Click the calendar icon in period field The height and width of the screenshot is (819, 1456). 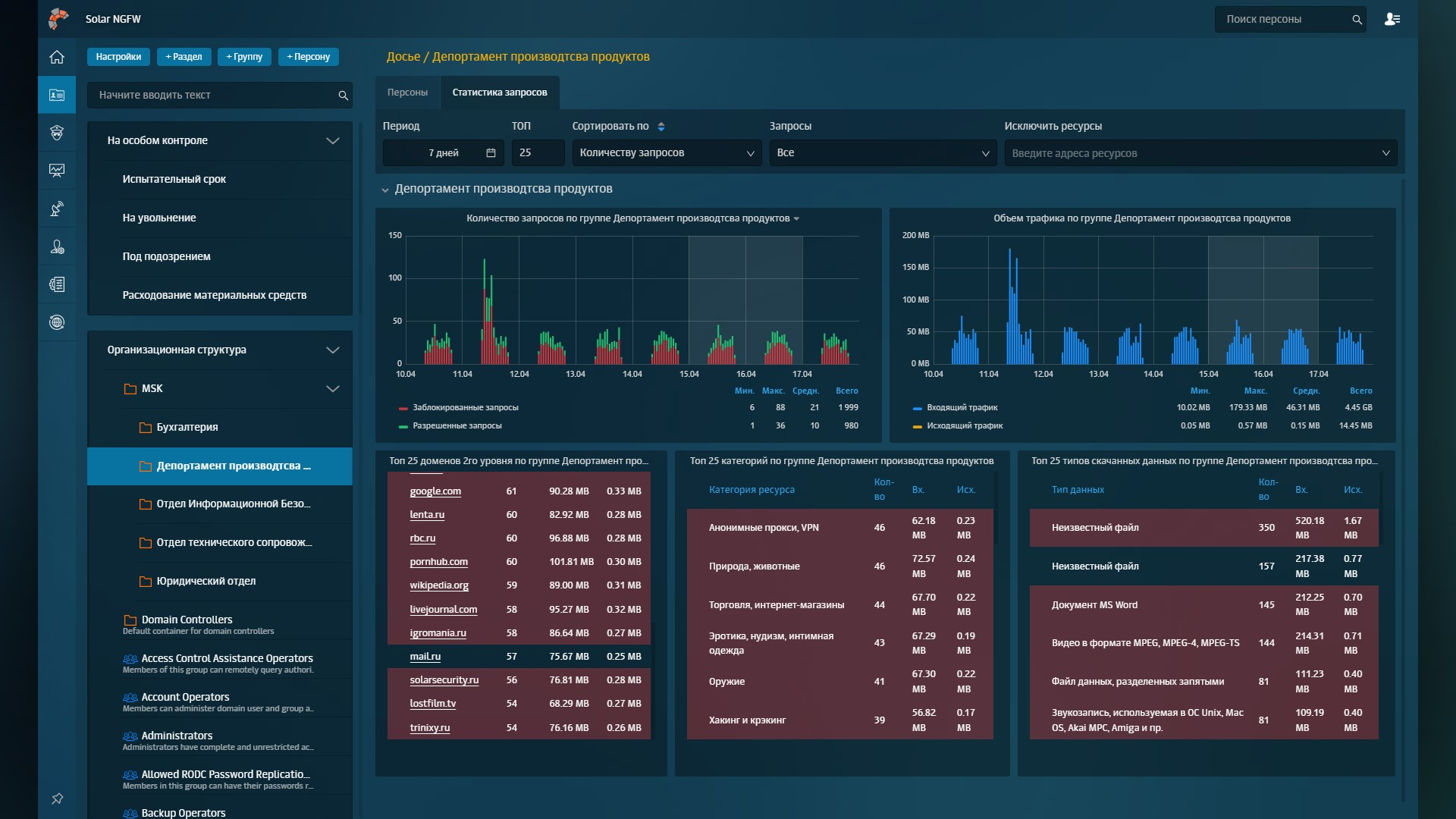tap(491, 152)
